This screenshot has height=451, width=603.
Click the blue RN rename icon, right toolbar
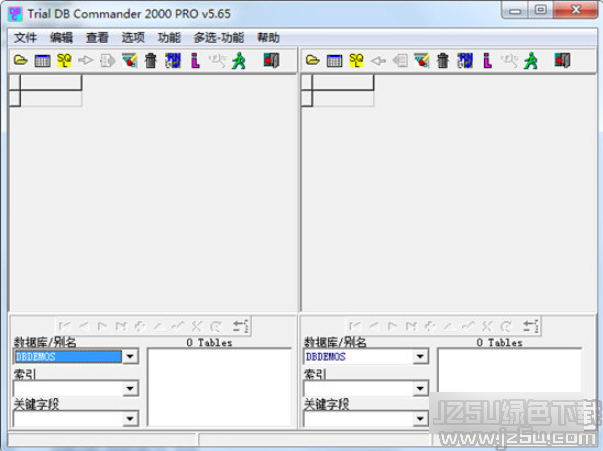(465, 61)
